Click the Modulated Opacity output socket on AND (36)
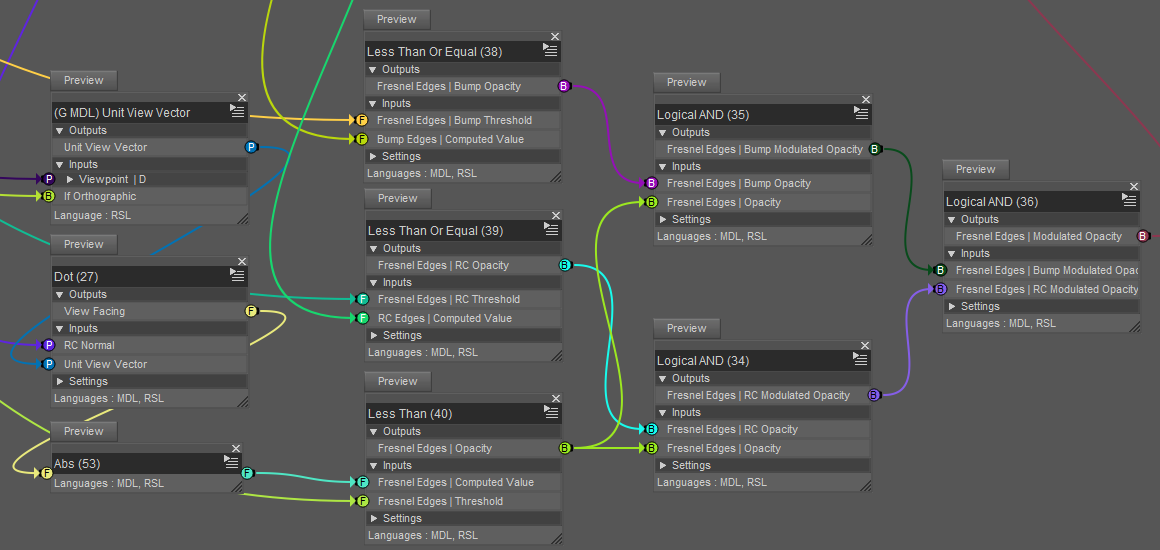Screen dimensions: 1160x550 pyautogui.click(x=1142, y=236)
